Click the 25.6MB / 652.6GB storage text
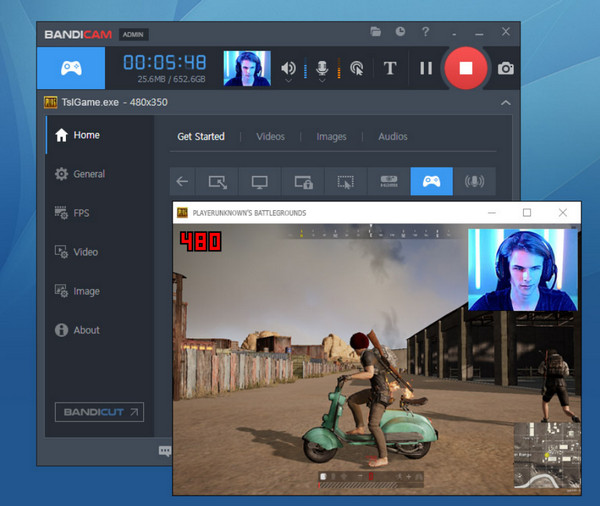Screen dimensions: 600x506 point(171,79)
